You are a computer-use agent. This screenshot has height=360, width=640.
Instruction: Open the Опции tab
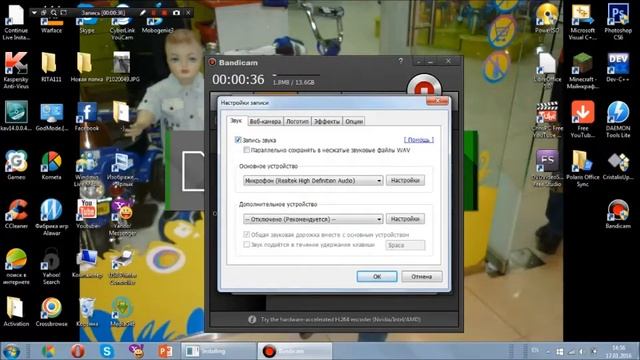coord(354,121)
